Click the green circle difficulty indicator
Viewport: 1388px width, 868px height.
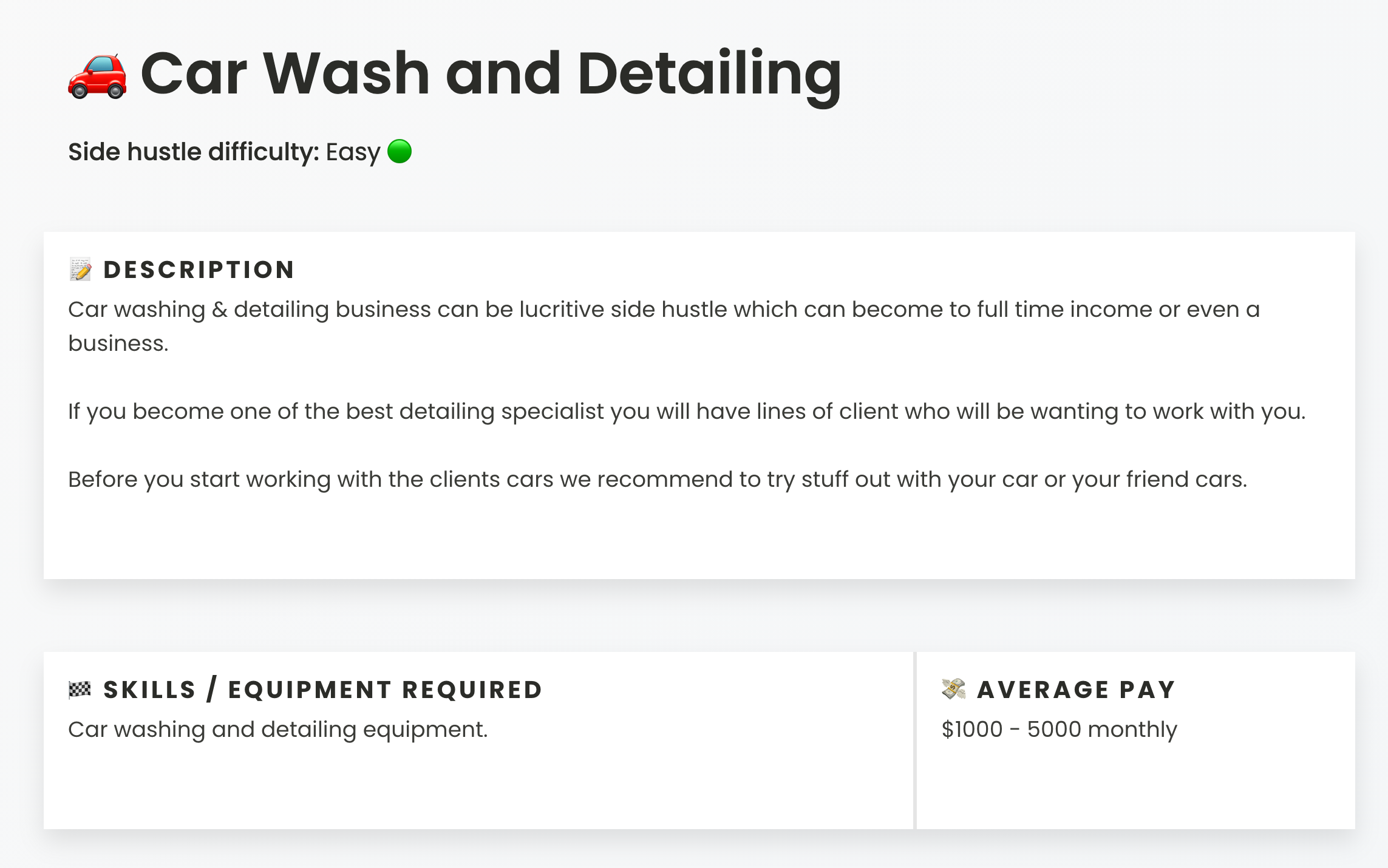tap(400, 151)
